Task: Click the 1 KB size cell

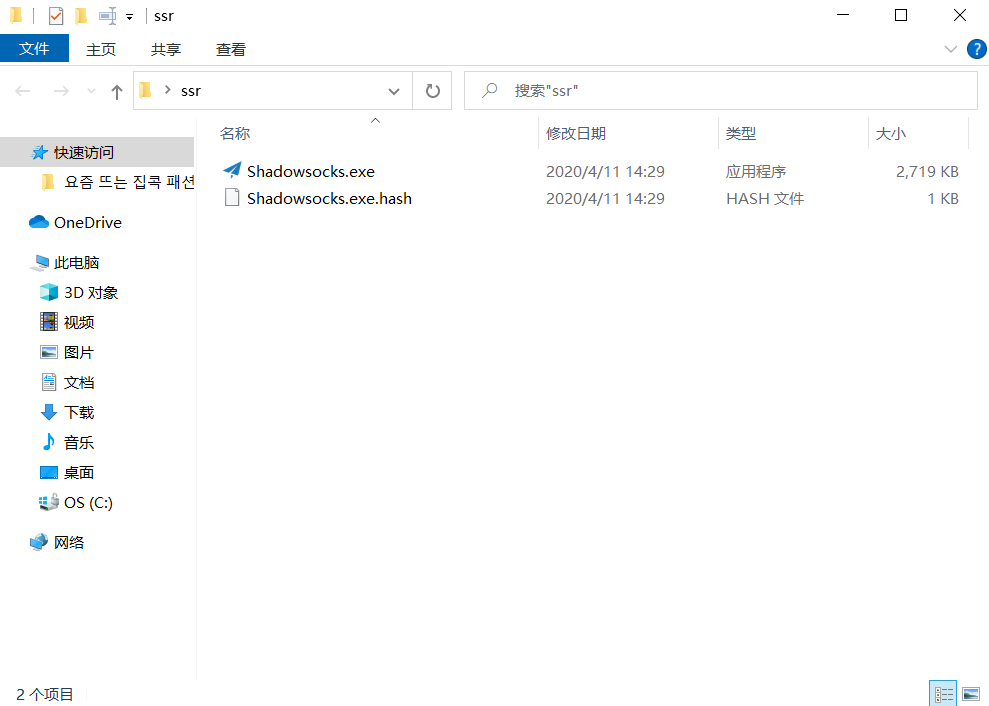Action: pos(942,199)
